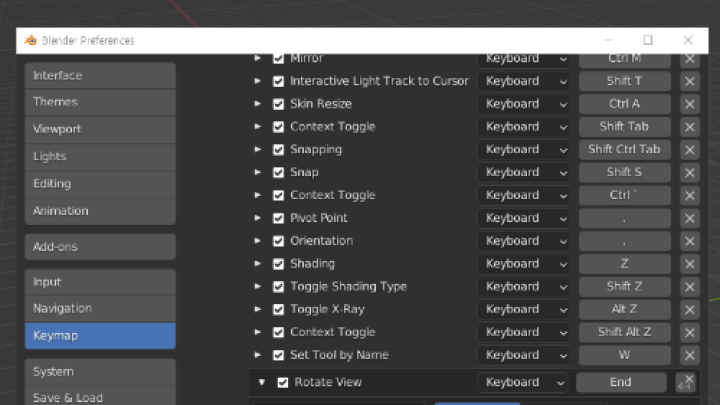Go to the Lights section

[100, 156]
